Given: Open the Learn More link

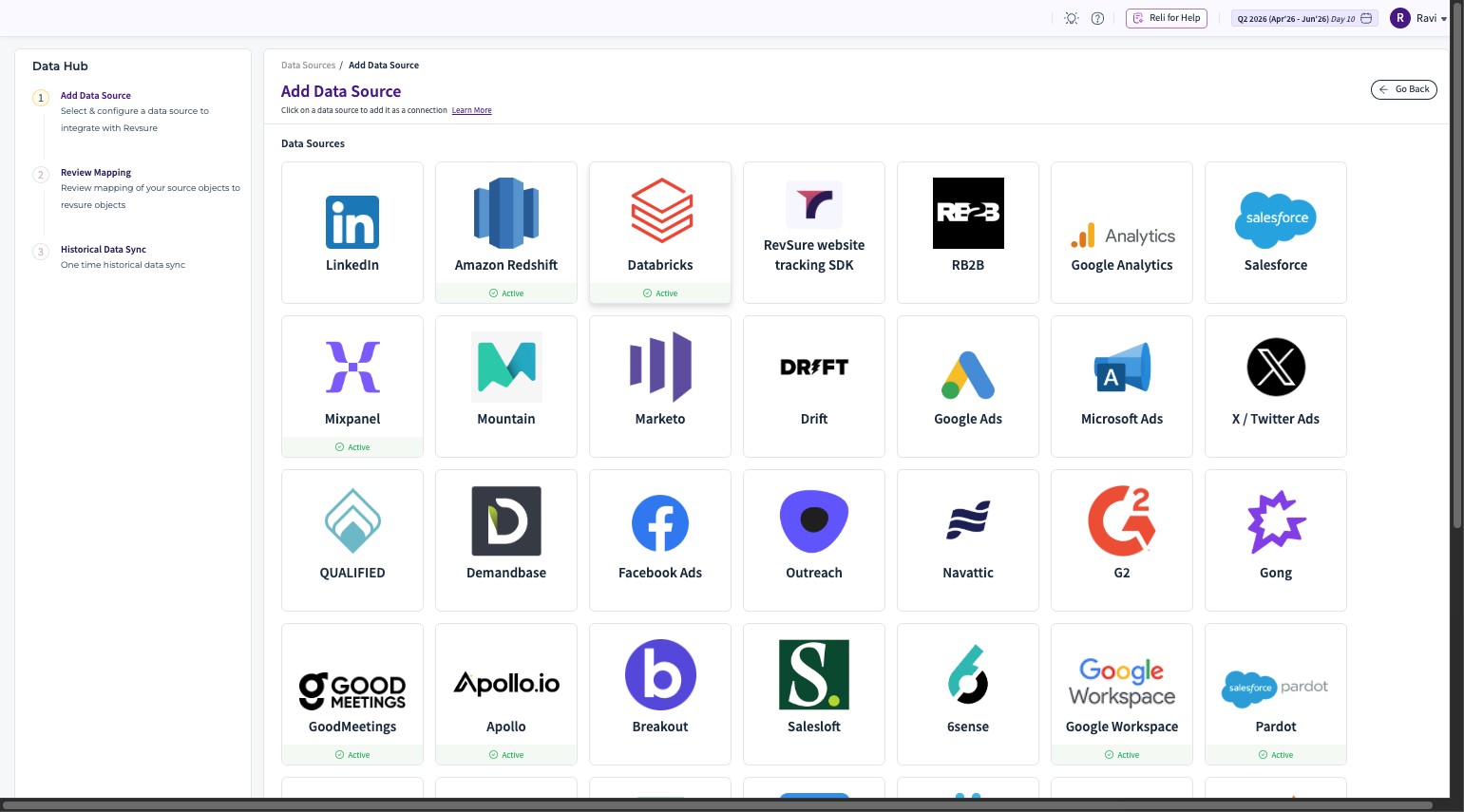Looking at the screenshot, I should tap(471, 110).
